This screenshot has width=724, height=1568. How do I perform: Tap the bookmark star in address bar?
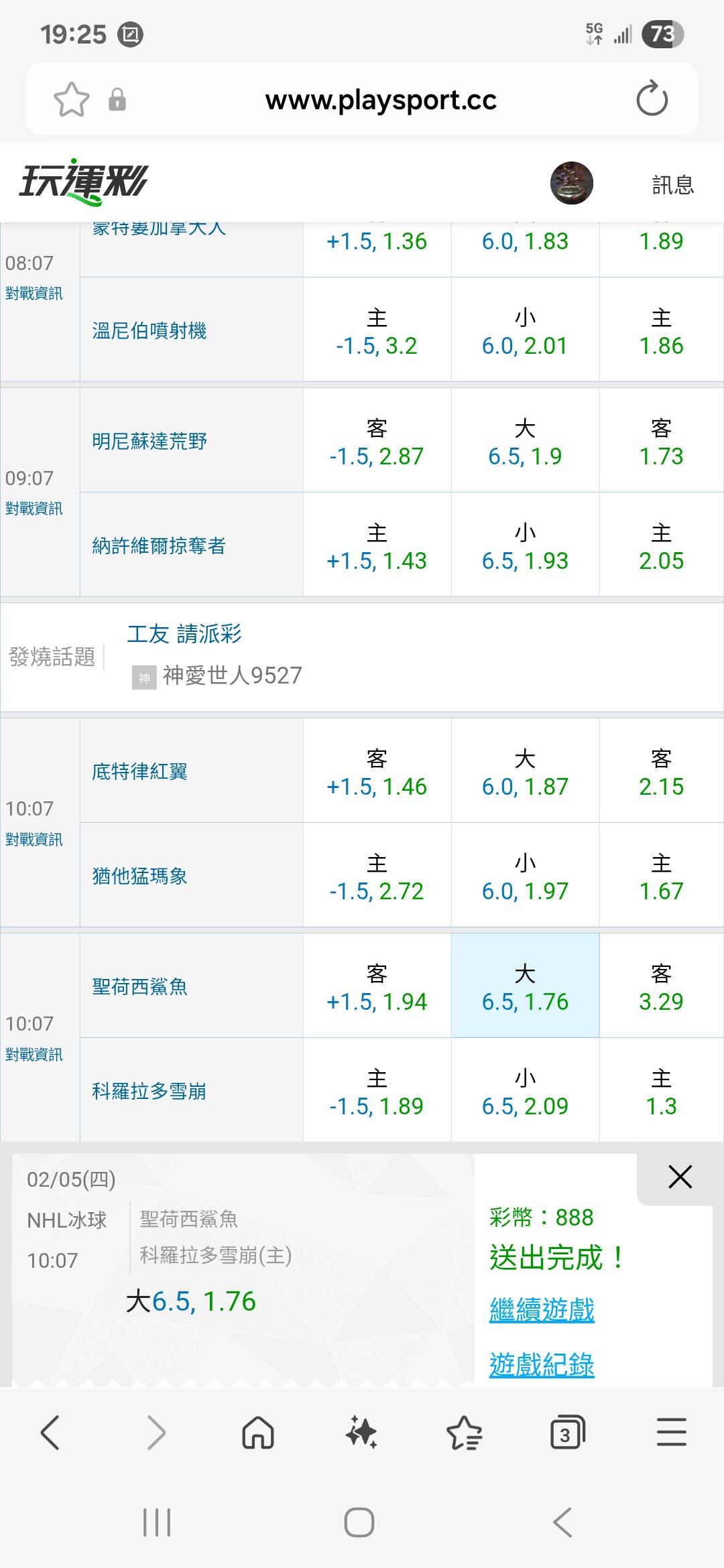(72, 100)
